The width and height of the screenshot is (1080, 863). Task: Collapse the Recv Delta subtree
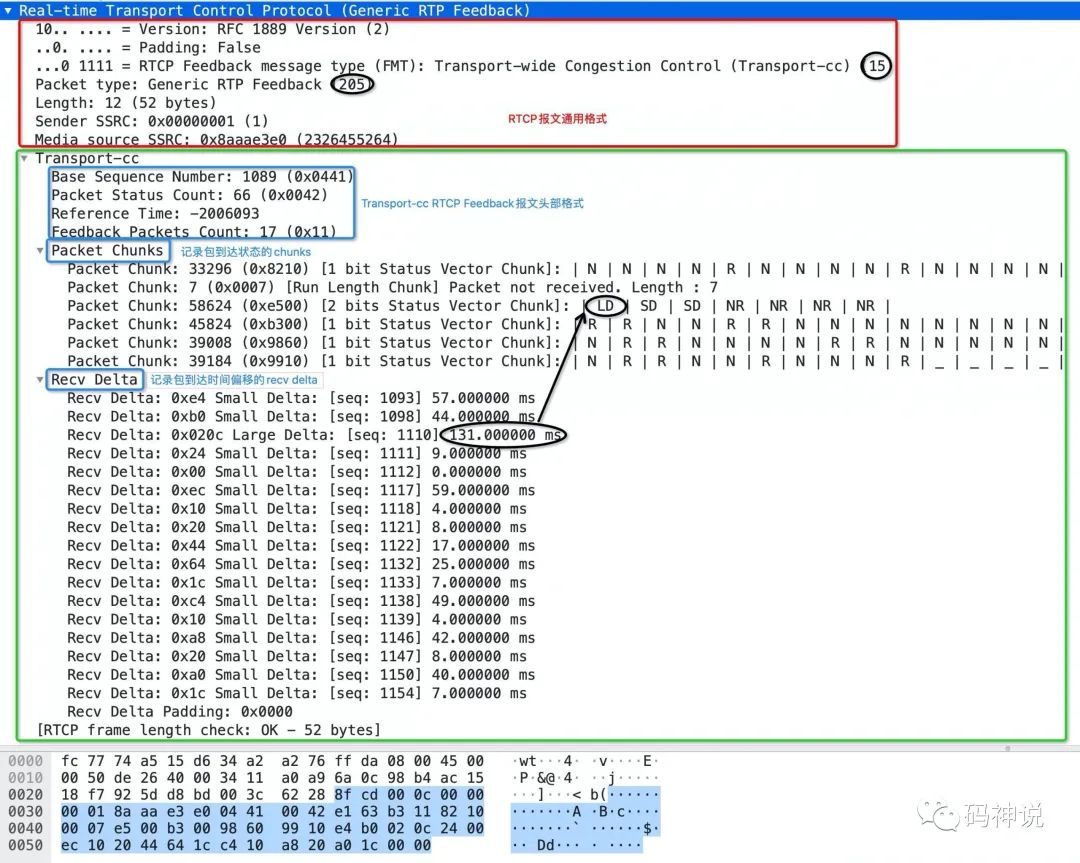(x=41, y=380)
